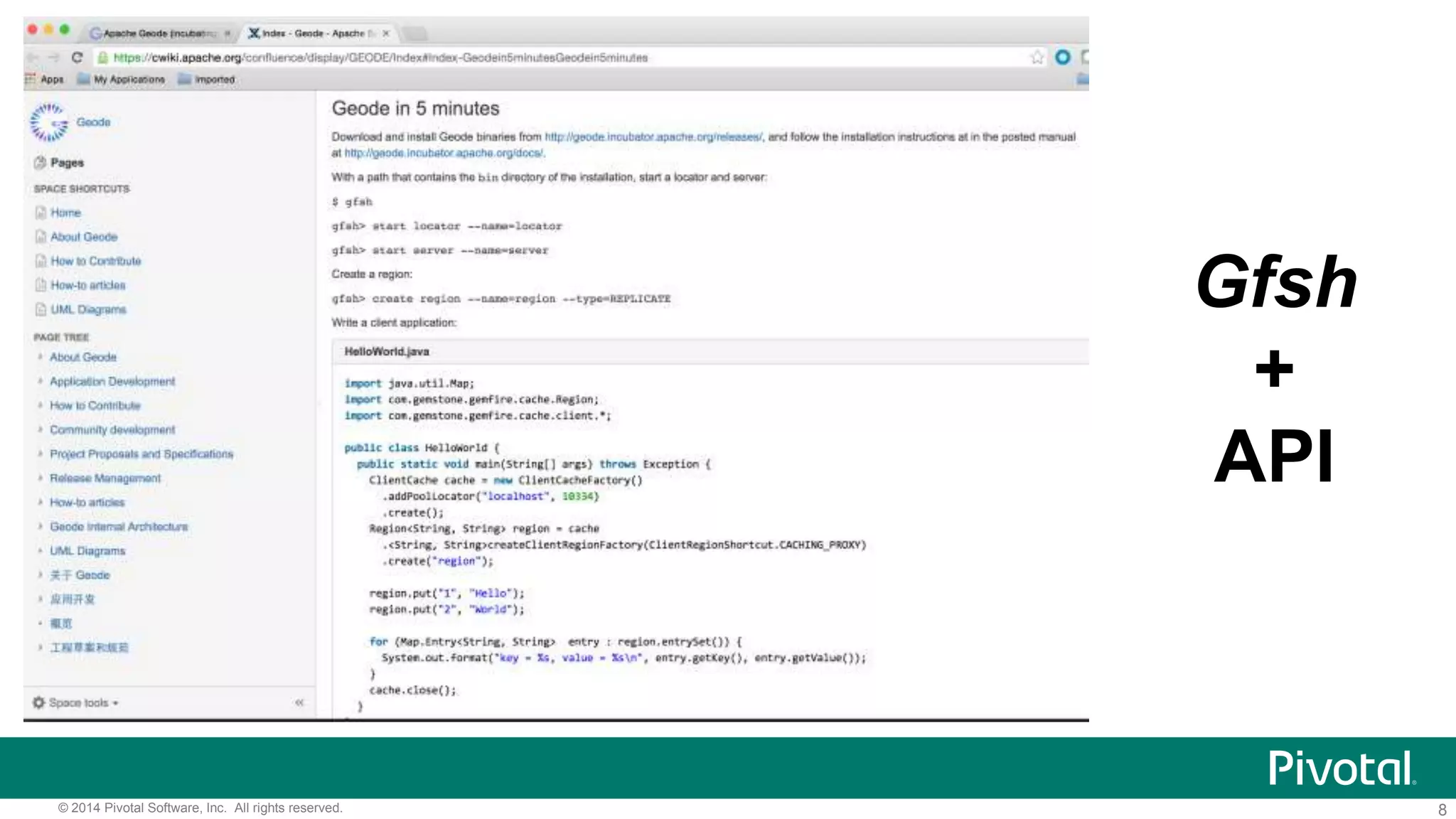This screenshot has width=1456, height=819.
Task: Open Application Development page tree link
Action: pyautogui.click(x=112, y=381)
